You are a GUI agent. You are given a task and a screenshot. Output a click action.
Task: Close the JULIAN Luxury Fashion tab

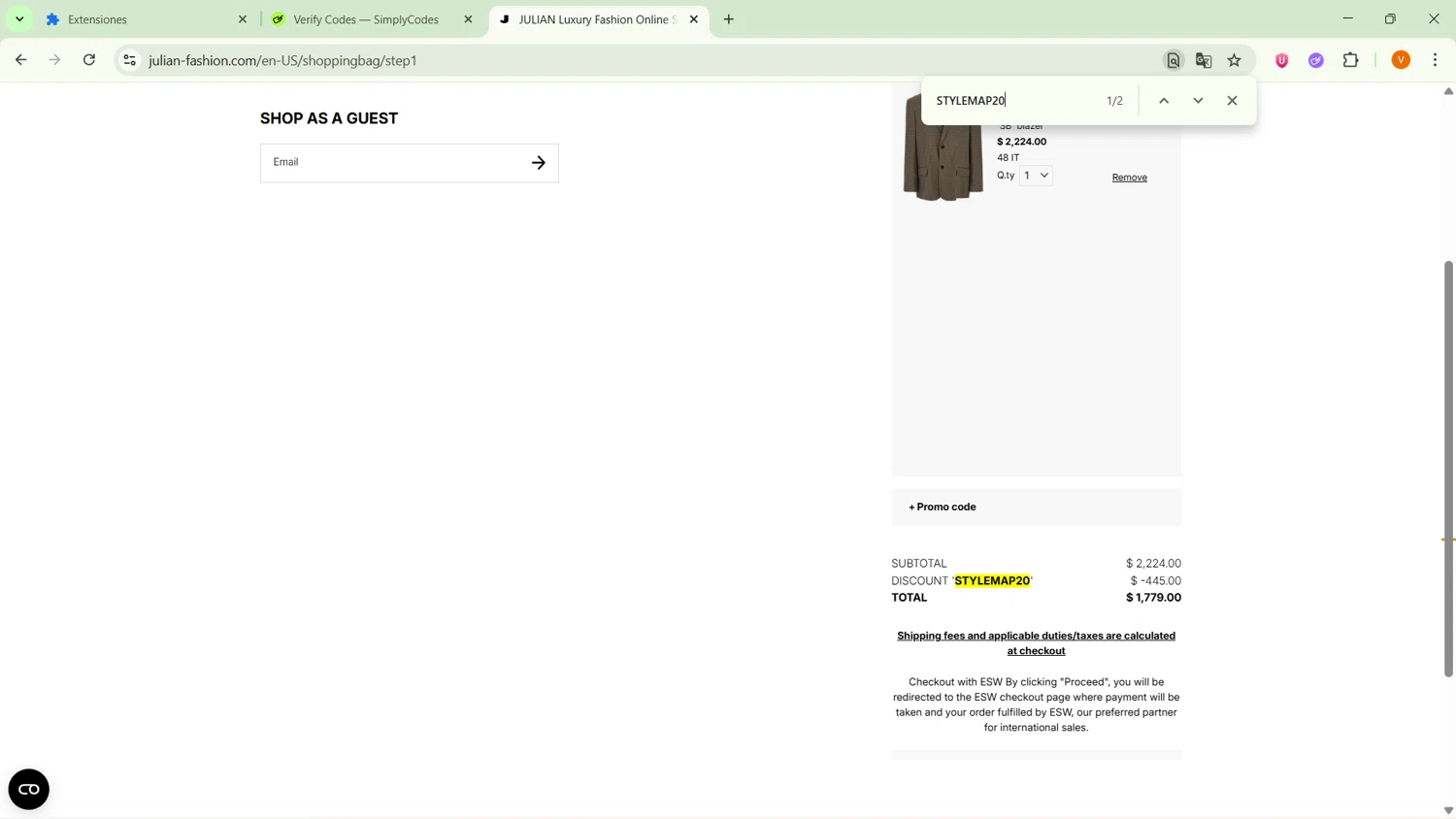[694, 19]
